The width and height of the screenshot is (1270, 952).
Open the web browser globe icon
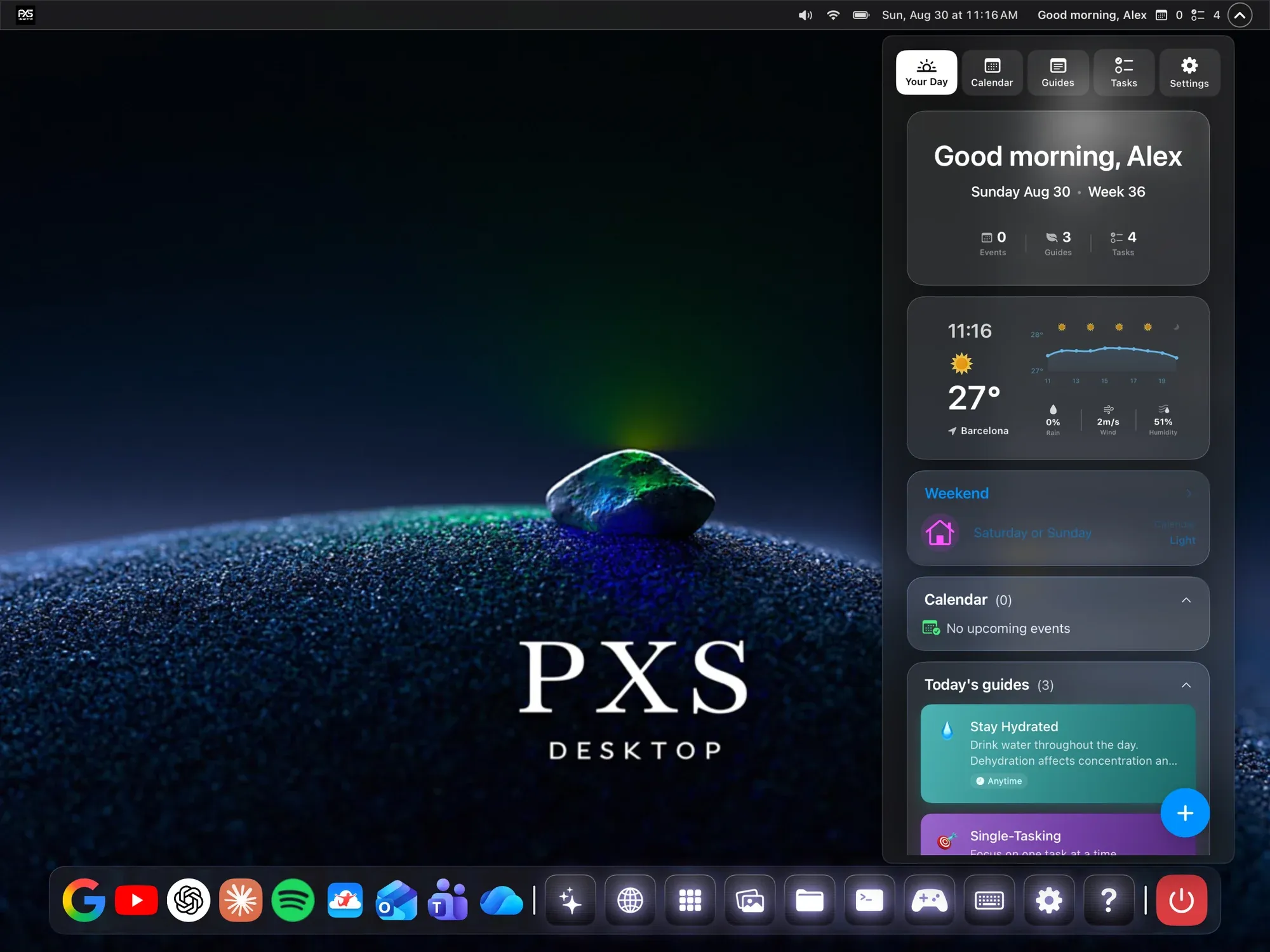tap(630, 900)
